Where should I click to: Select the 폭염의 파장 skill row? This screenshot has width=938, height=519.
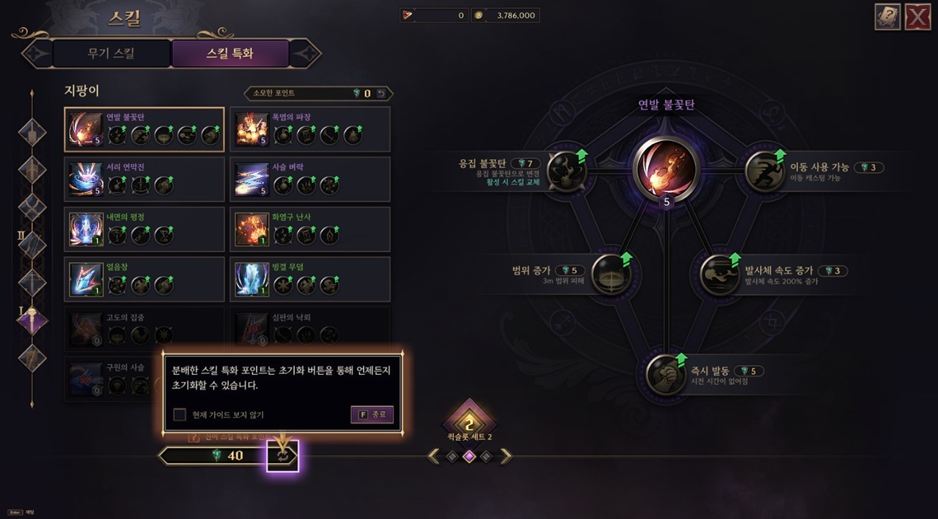[x=310, y=129]
